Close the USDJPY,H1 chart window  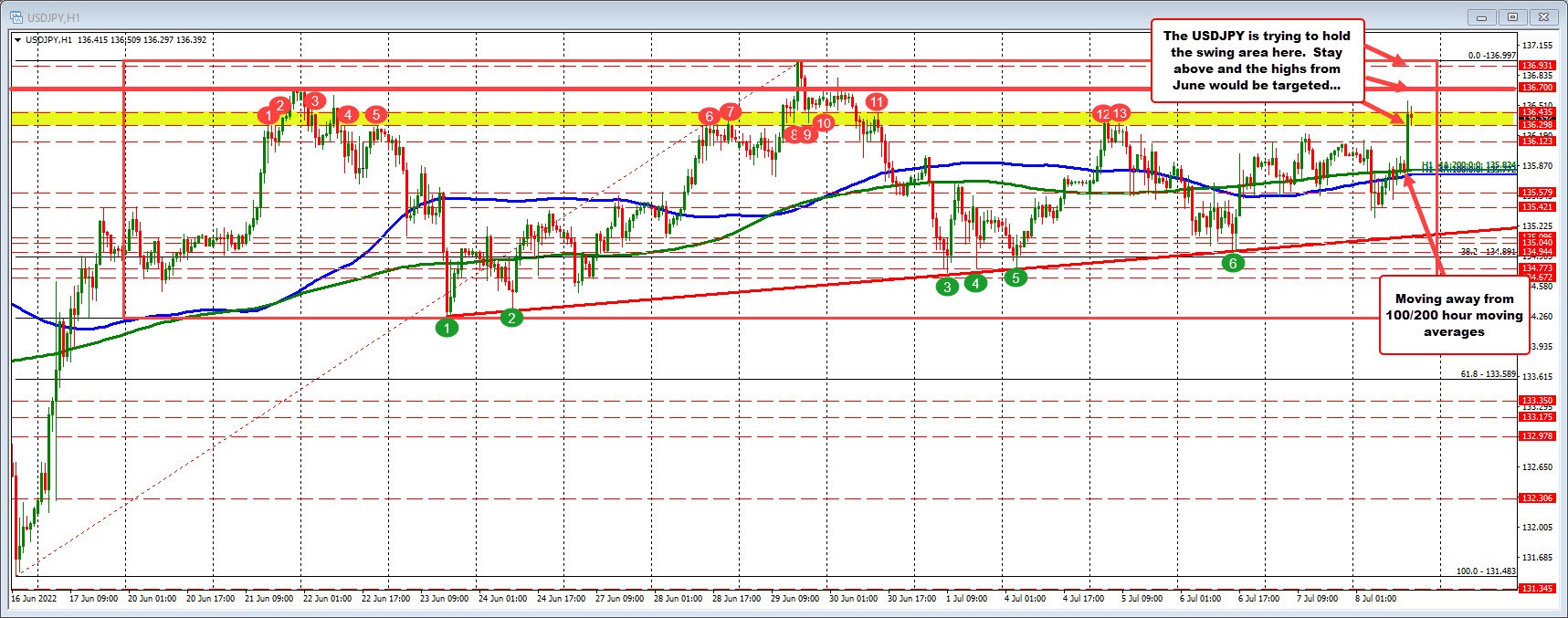click(1544, 16)
